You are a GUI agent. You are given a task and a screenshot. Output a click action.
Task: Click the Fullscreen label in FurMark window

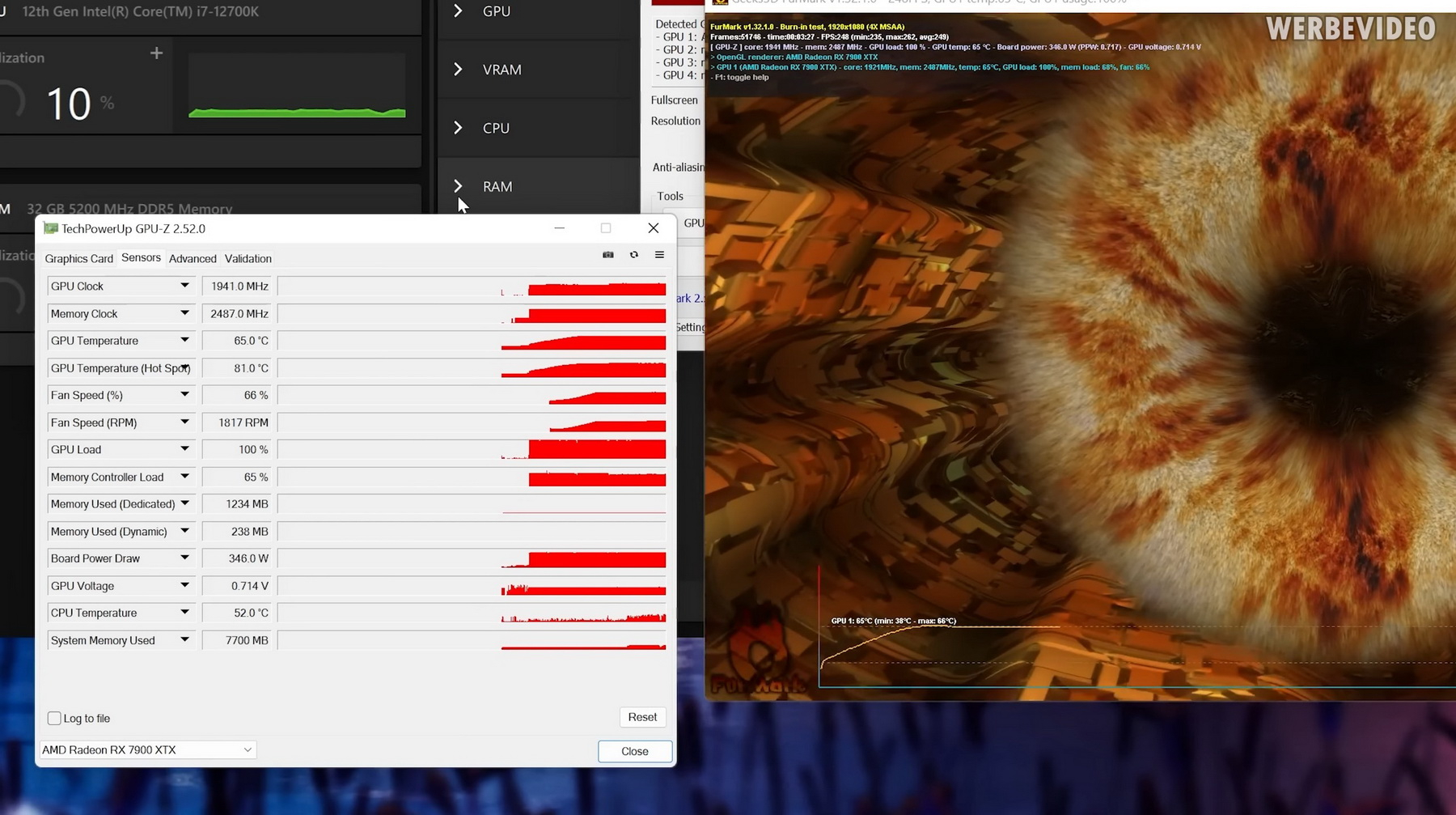[675, 100]
